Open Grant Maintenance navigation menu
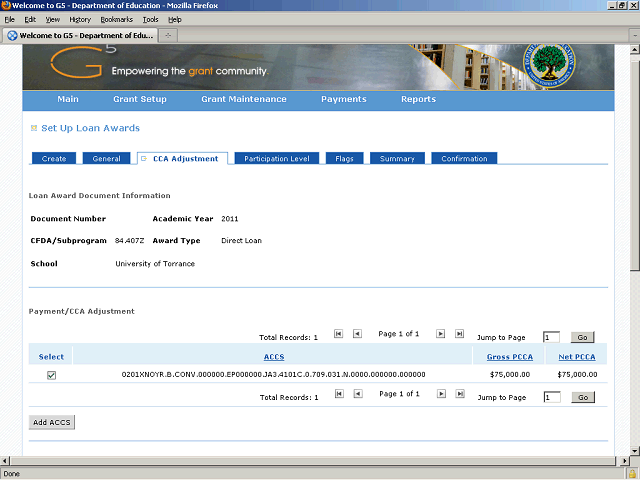 [244, 99]
